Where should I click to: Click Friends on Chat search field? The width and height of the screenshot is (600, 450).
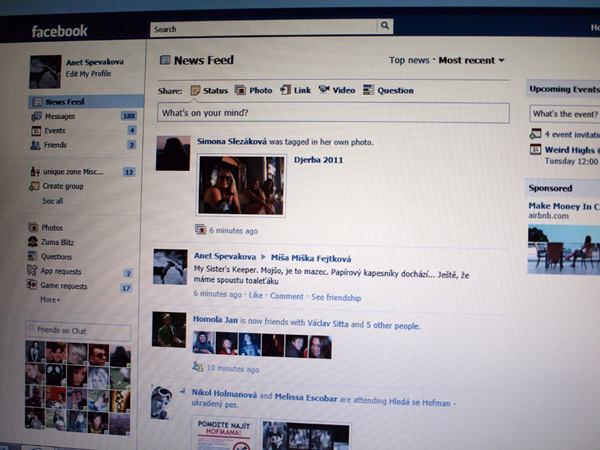78,331
